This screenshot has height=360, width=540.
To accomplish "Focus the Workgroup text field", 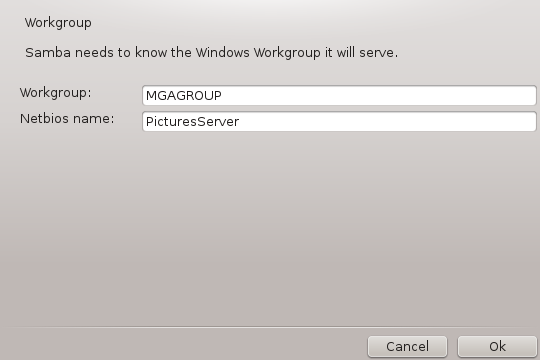I will point(339,95).
